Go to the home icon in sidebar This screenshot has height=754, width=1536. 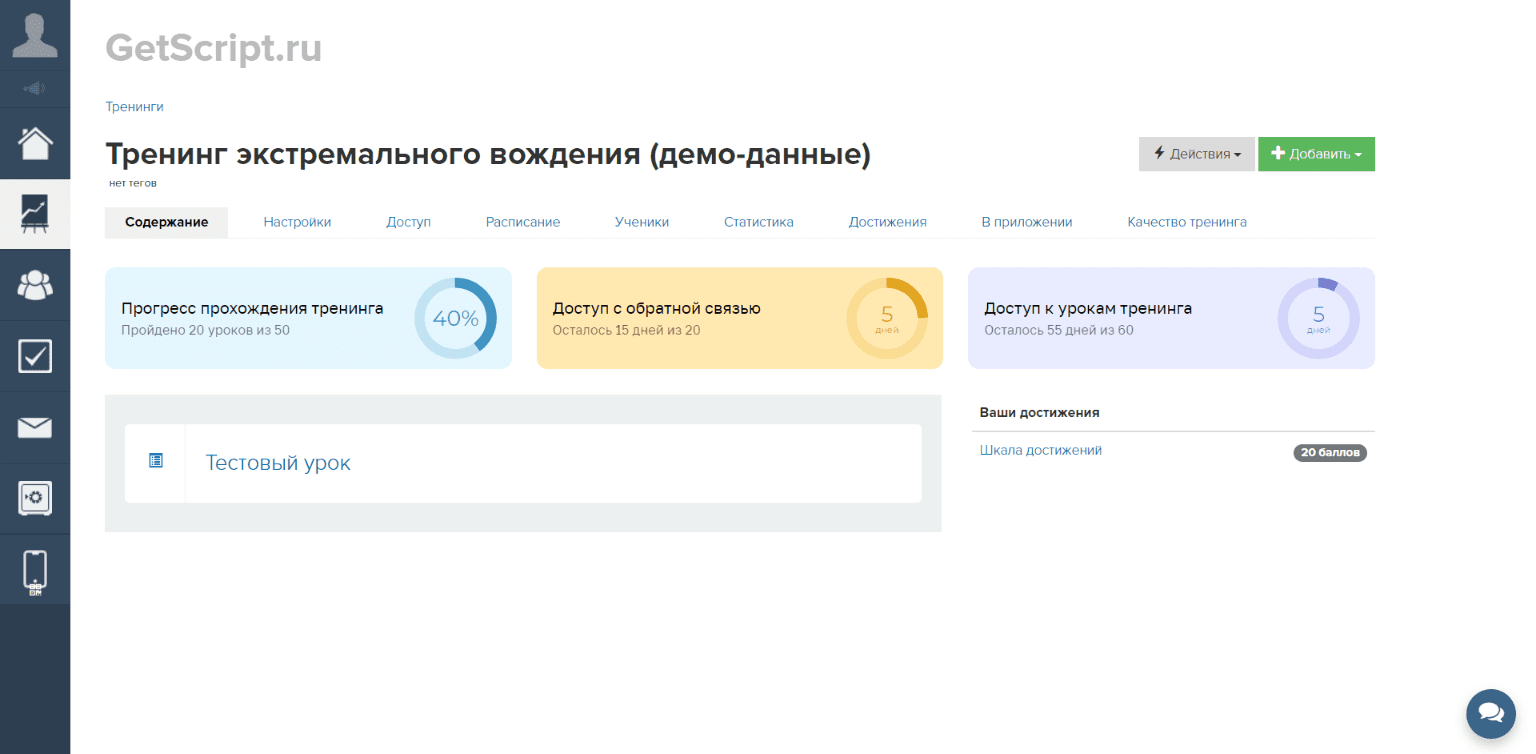35,143
